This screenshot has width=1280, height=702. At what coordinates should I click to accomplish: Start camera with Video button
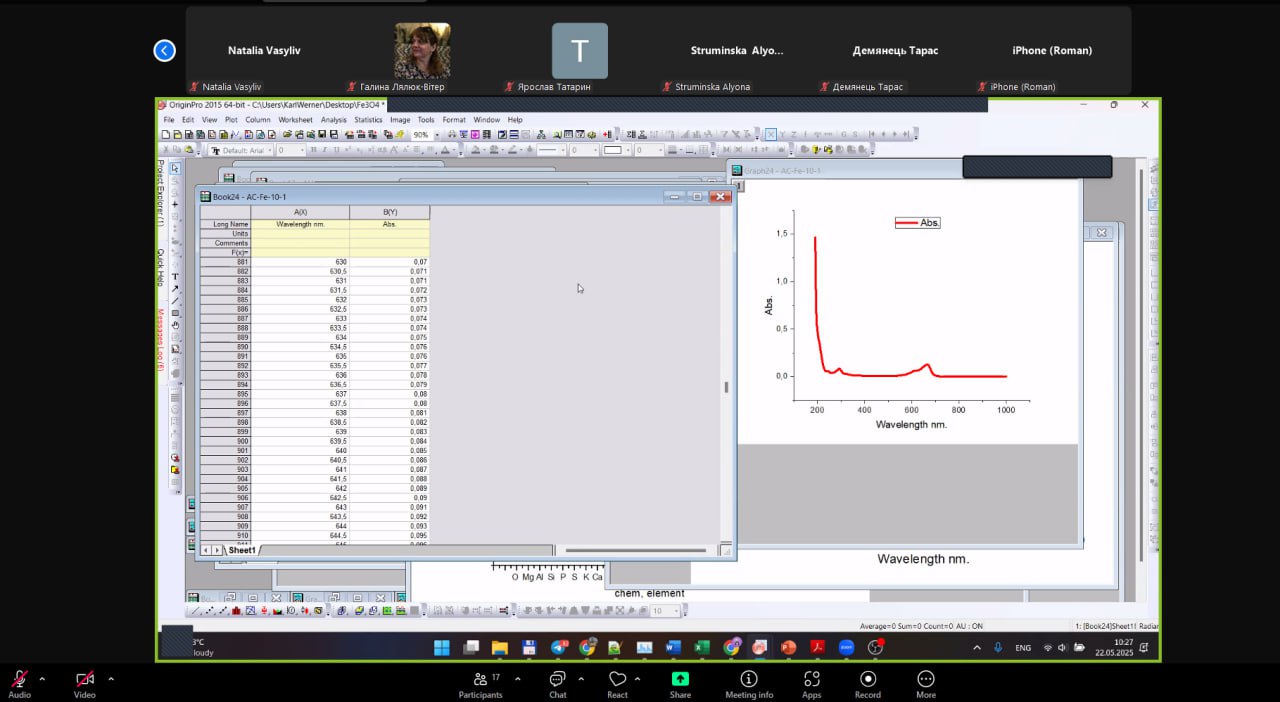pyautogui.click(x=85, y=684)
